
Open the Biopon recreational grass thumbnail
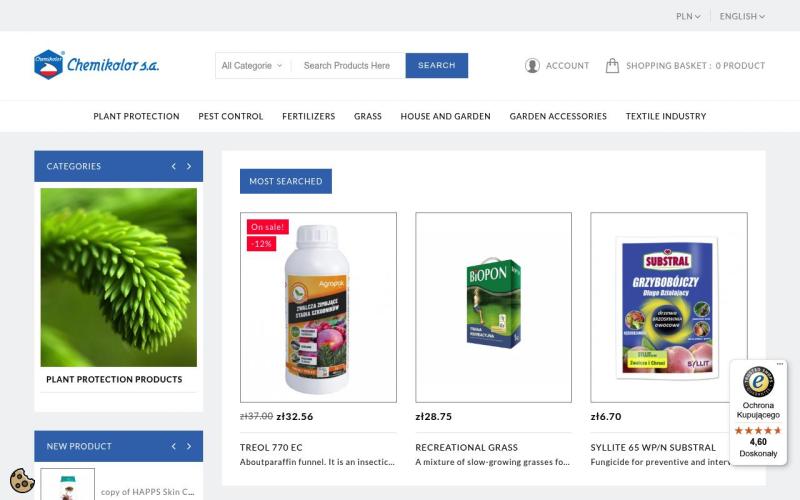pyautogui.click(x=493, y=307)
